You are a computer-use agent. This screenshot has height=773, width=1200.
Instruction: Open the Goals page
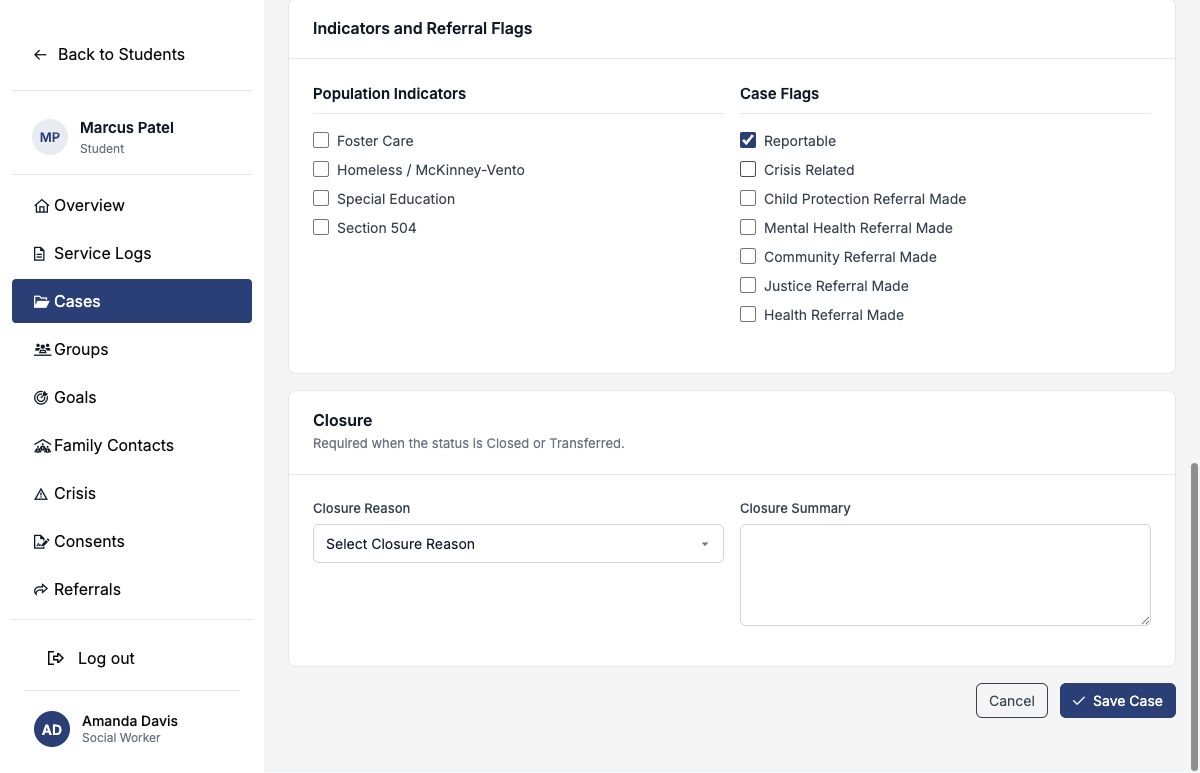[x=132, y=397]
